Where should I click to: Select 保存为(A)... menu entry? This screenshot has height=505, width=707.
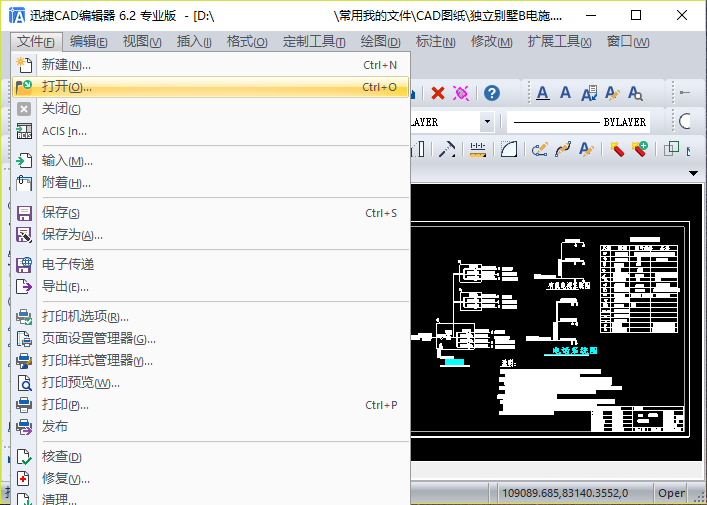click(x=211, y=234)
